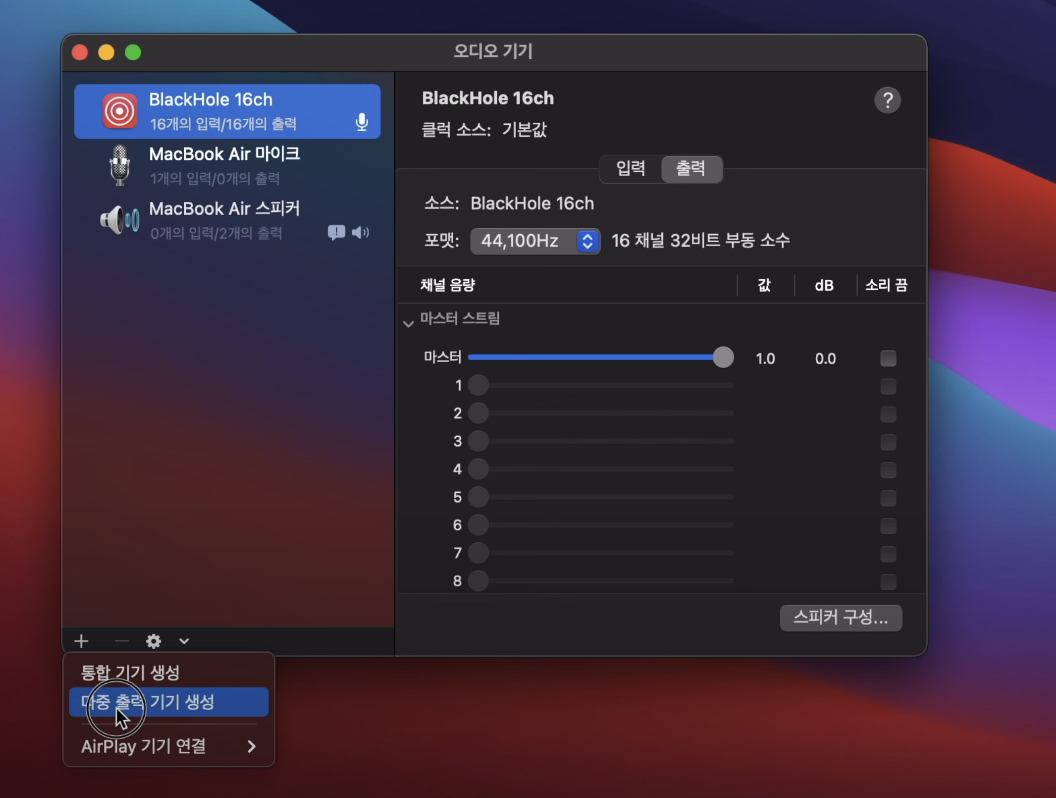Minimize the 오디오 기기 window
The height and width of the screenshot is (798, 1056).
[x=106, y=53]
